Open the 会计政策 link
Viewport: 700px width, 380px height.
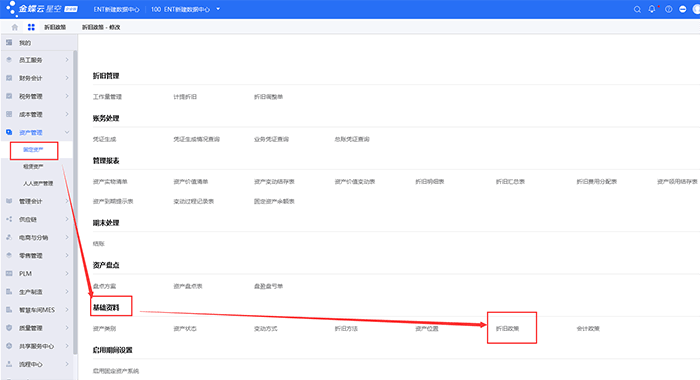(588, 329)
